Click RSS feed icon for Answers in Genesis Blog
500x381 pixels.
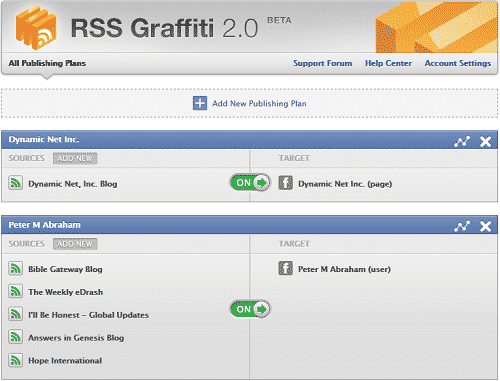(x=15, y=337)
